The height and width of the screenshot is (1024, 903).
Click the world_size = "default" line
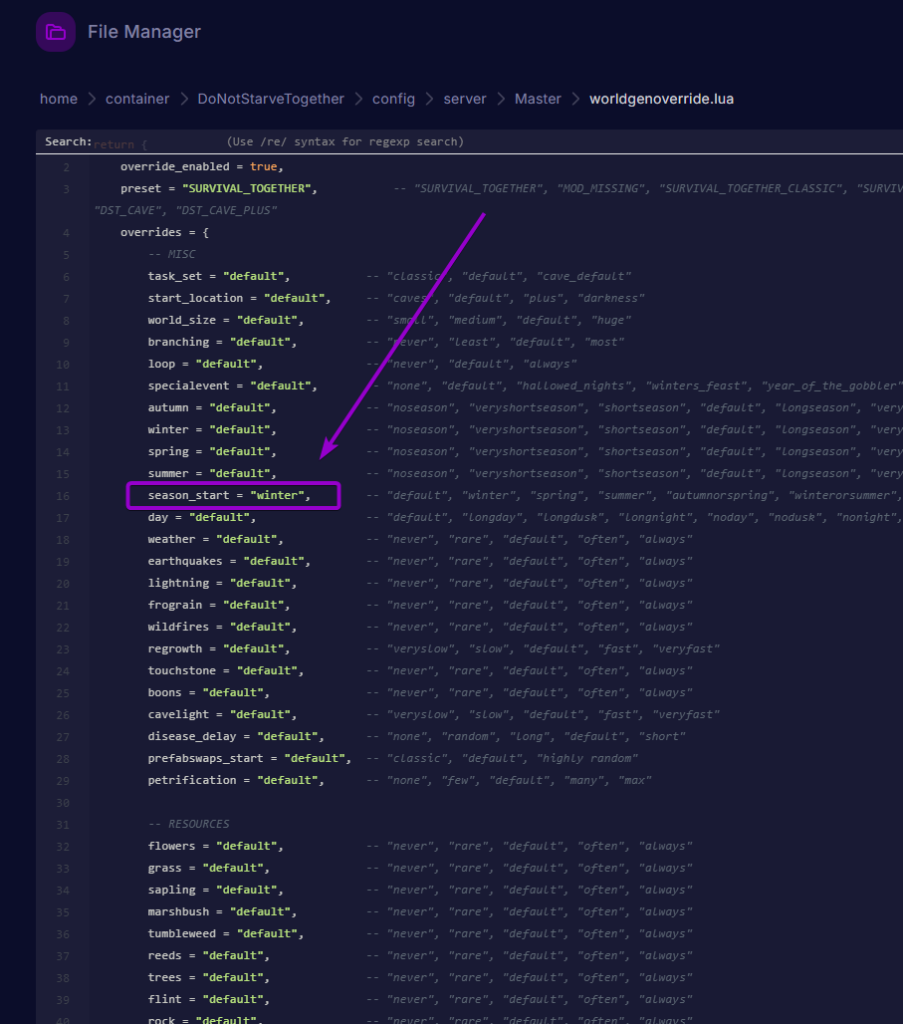pos(225,320)
